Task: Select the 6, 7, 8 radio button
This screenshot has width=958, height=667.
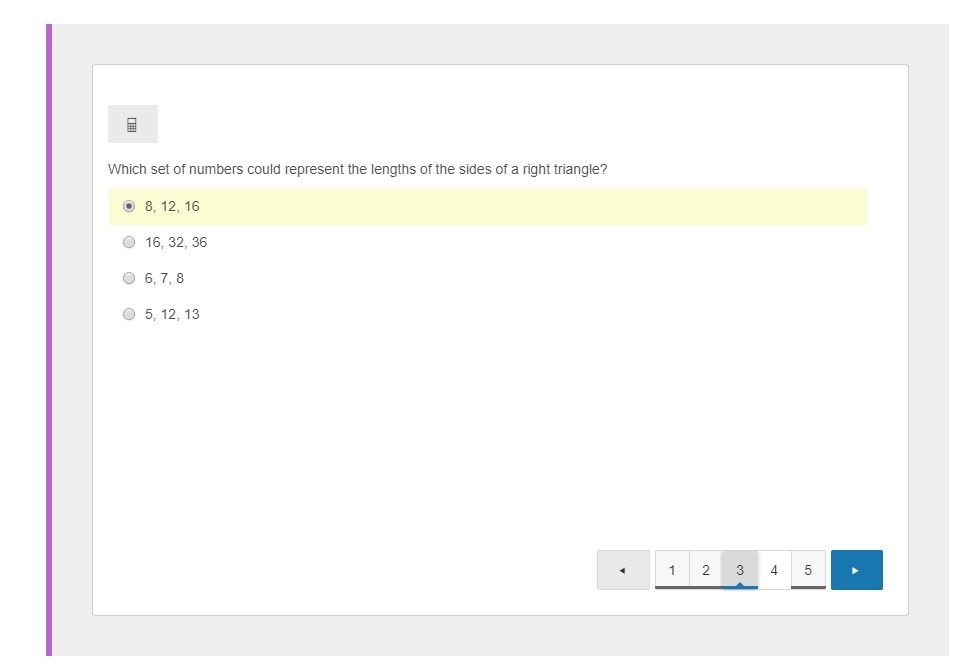Action: pyautogui.click(x=129, y=278)
